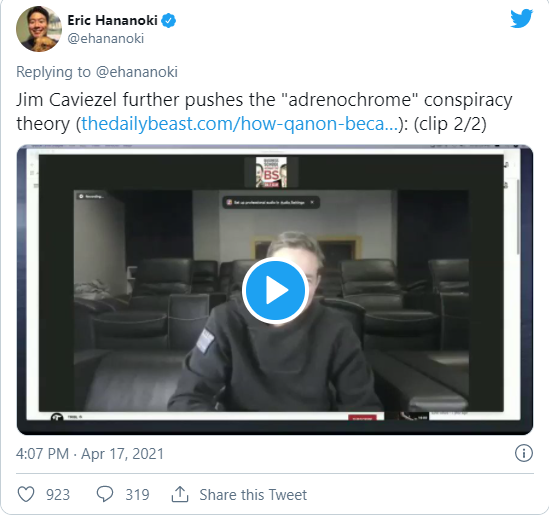The width and height of the screenshot is (549, 515).
Task: Like the tweet with the heart icon
Action: [26, 494]
